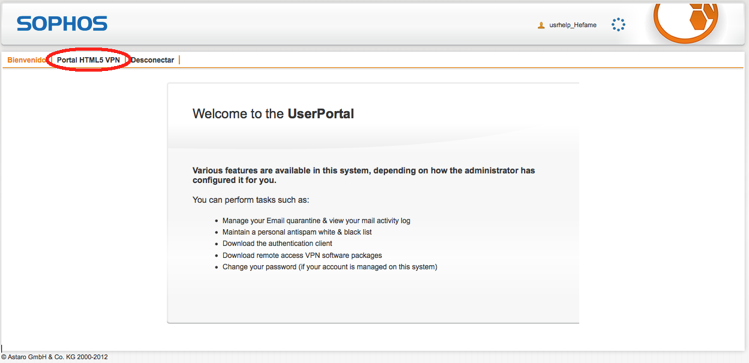This screenshot has height=363, width=749.
Task: Click the word UserPortal in the heading
Action: tap(321, 114)
